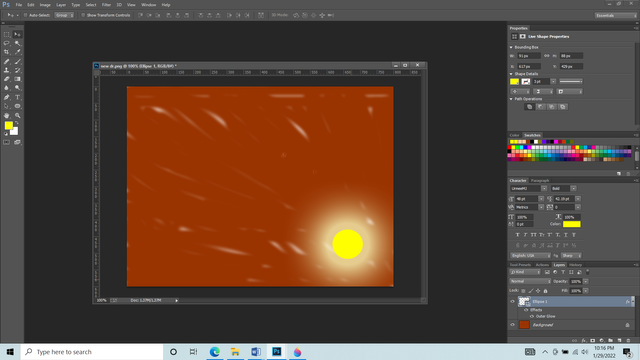Open the Auto-Select Group dropdown
The height and width of the screenshot is (360, 640).
point(64,15)
